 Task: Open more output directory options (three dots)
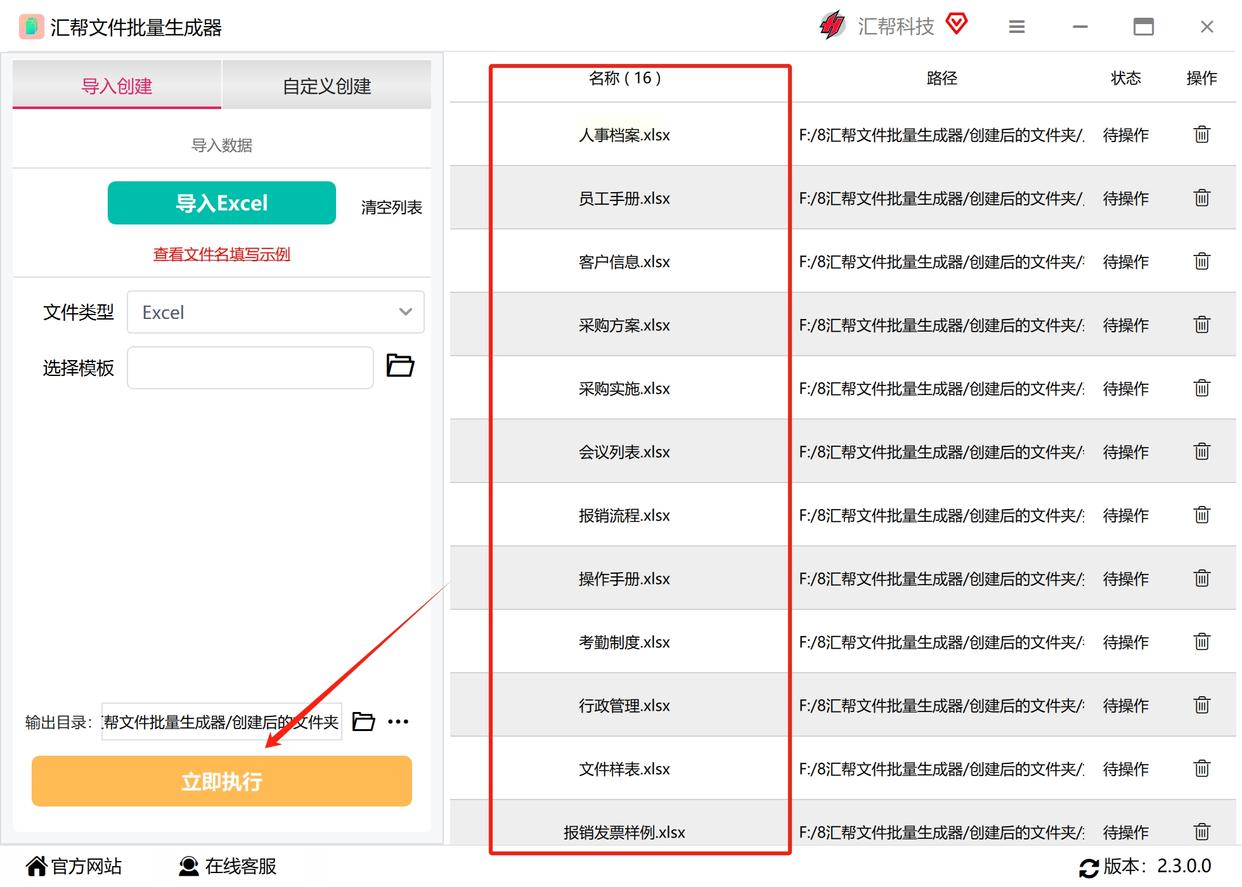[x=398, y=722]
